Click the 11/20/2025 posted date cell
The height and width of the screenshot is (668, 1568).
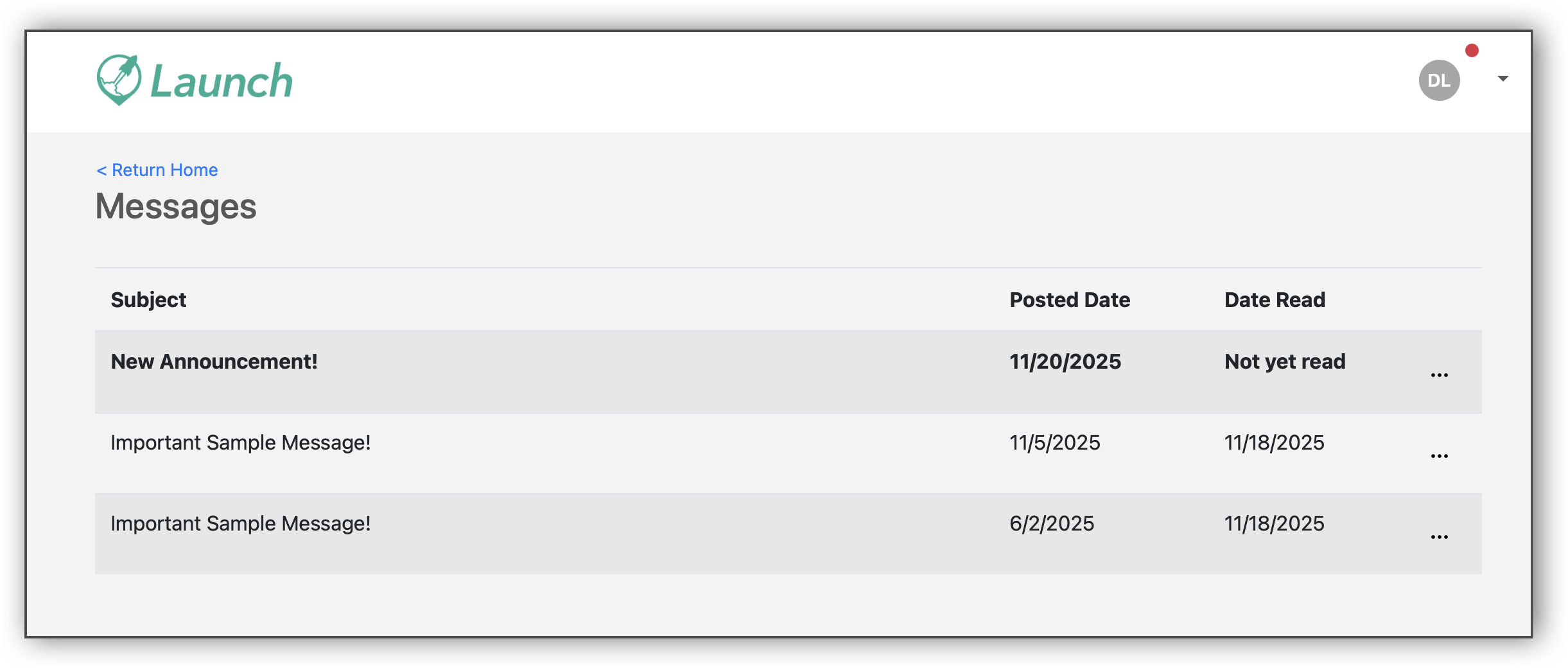click(1065, 362)
